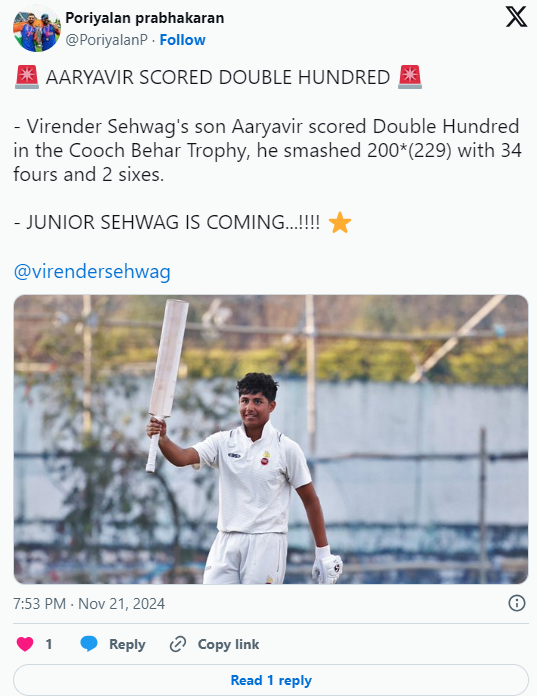Open the cricketer photo in tweet
This screenshot has height=696, width=537.
point(271,439)
